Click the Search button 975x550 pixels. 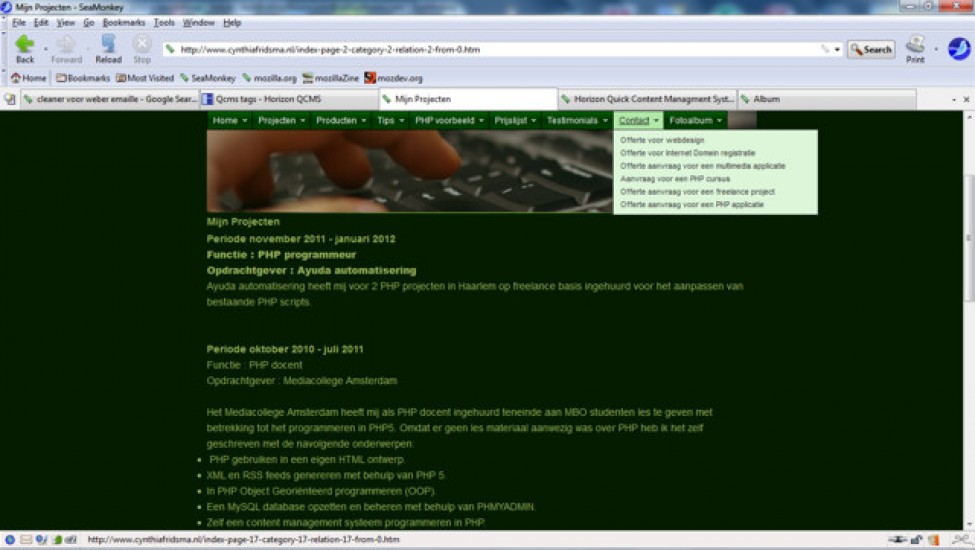(x=870, y=49)
